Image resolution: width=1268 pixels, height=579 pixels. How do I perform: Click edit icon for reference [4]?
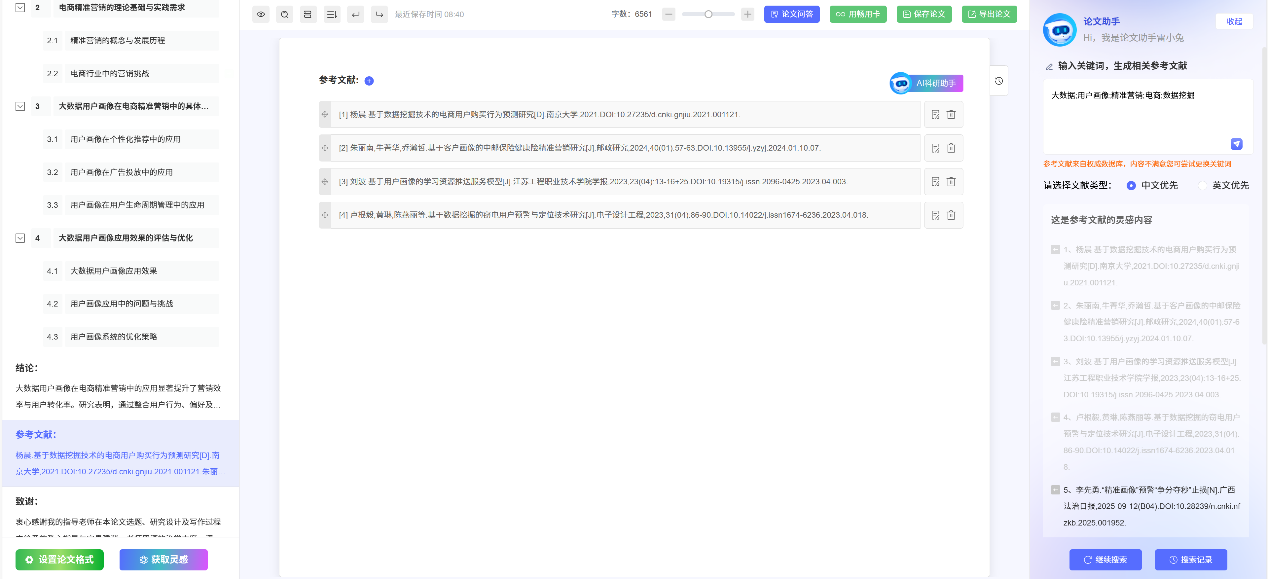click(936, 215)
